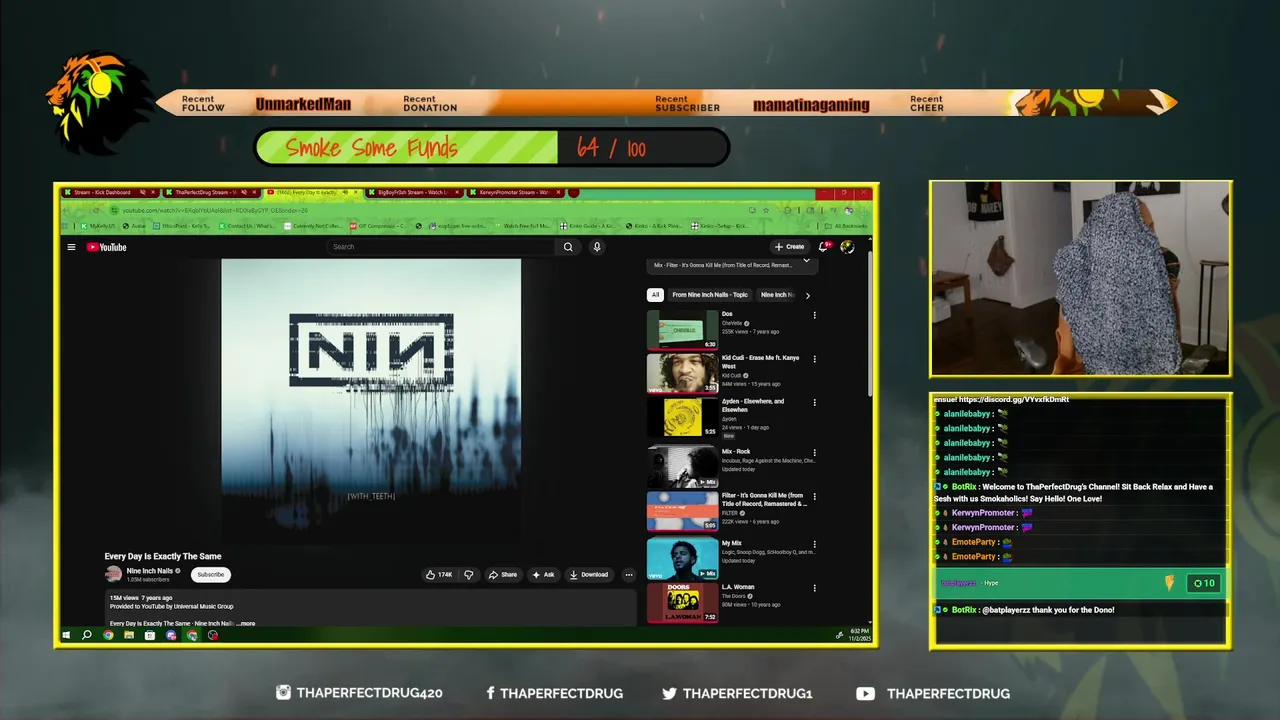Play the Dos by Chevelle thumbnail
Image resolution: width=1280 pixels, height=720 pixels.
pyautogui.click(x=682, y=330)
